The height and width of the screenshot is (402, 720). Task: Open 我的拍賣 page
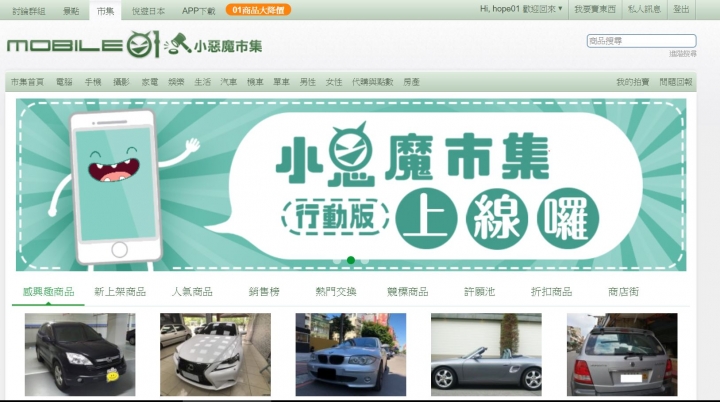pyautogui.click(x=633, y=82)
